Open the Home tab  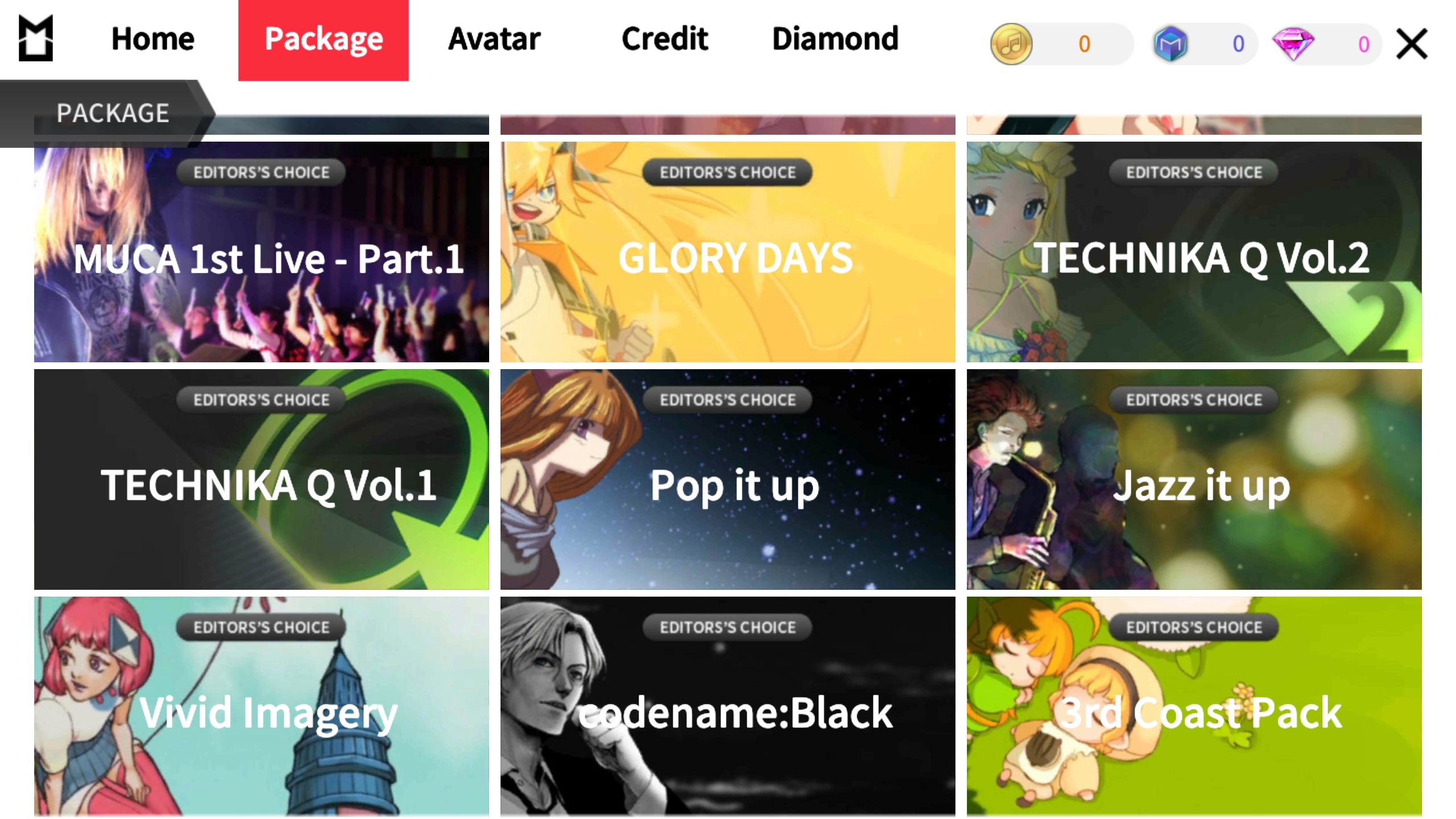coord(153,39)
